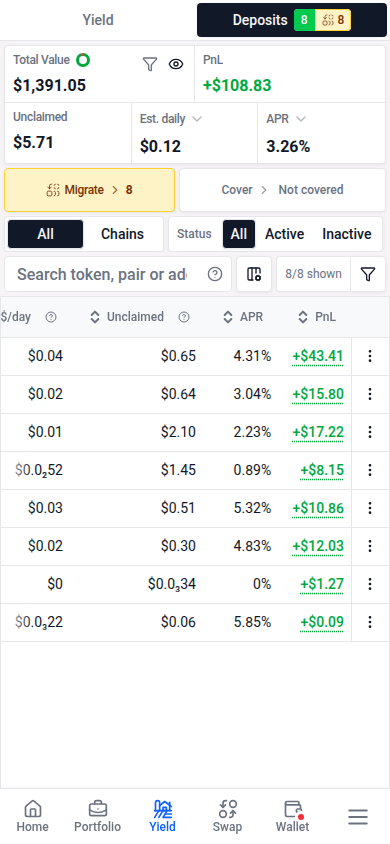Open PnL details for +$8.15

(322, 470)
